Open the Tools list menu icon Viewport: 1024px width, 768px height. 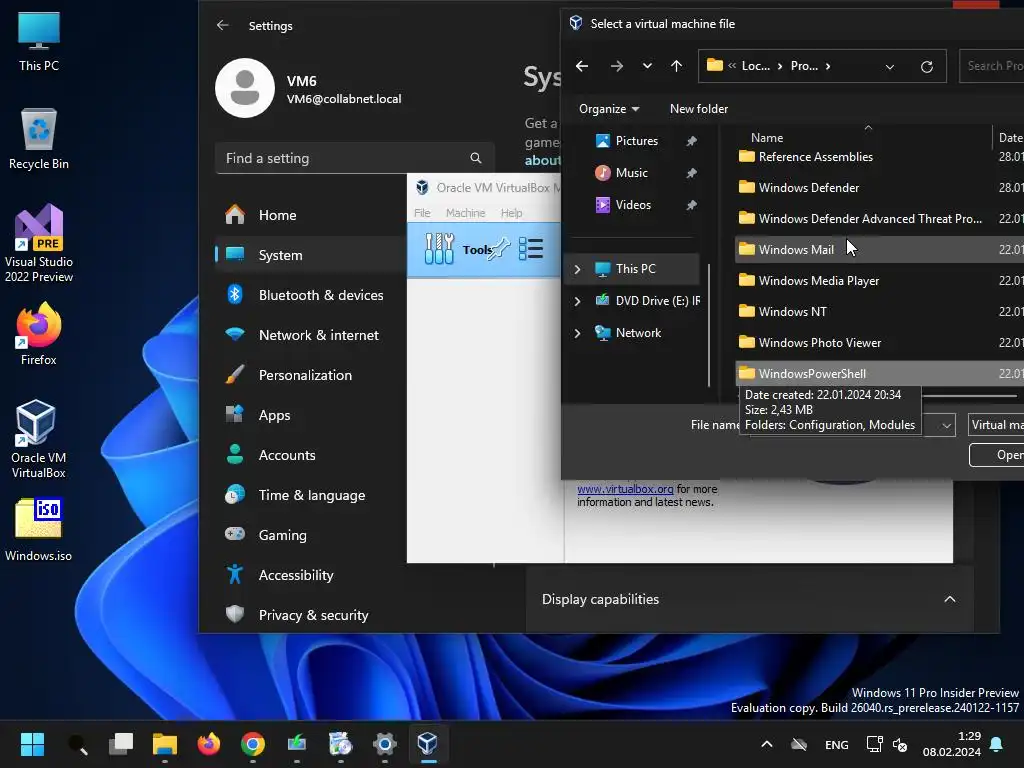[531, 249]
